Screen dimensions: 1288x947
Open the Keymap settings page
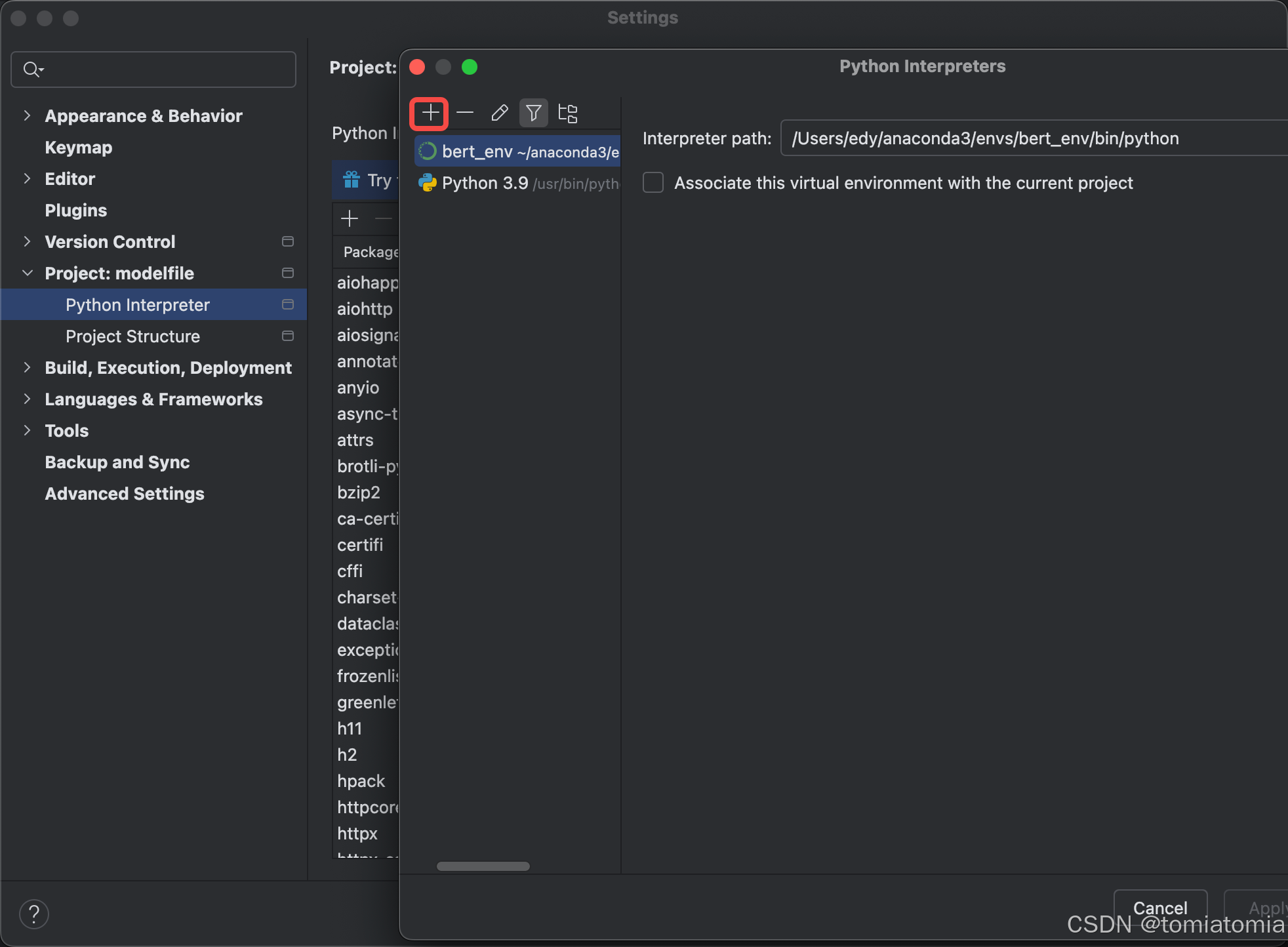[79, 148]
